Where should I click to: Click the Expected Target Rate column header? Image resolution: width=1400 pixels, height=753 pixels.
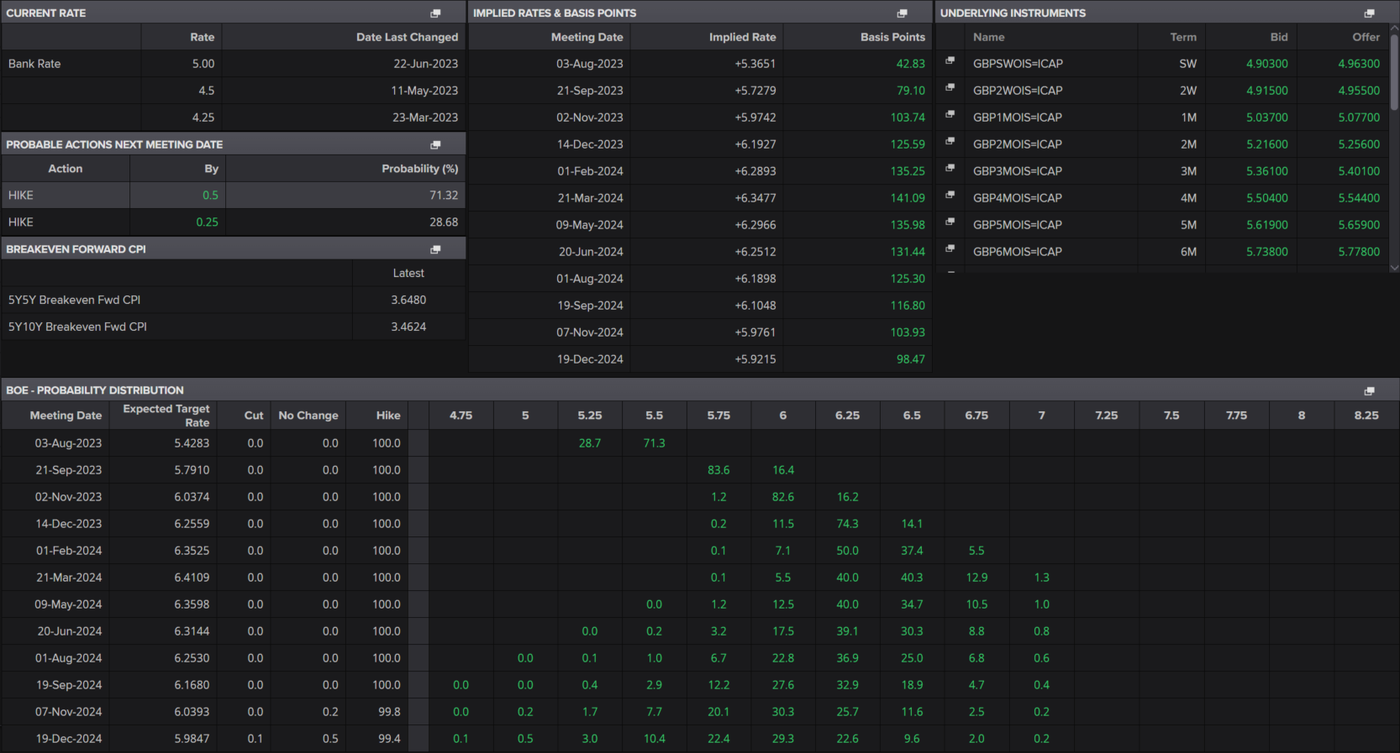tap(166, 415)
